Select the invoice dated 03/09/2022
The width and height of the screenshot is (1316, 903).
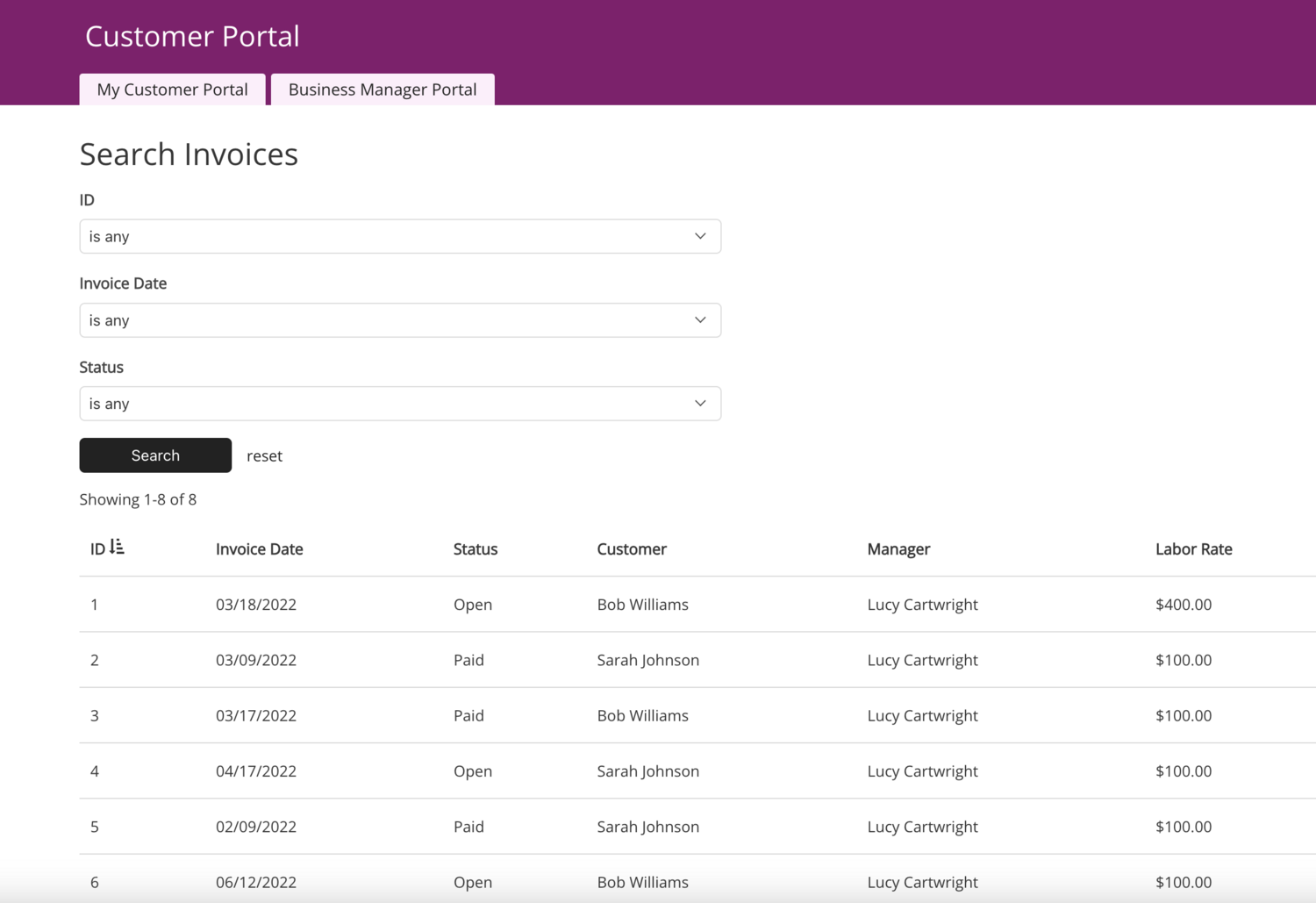coord(256,660)
